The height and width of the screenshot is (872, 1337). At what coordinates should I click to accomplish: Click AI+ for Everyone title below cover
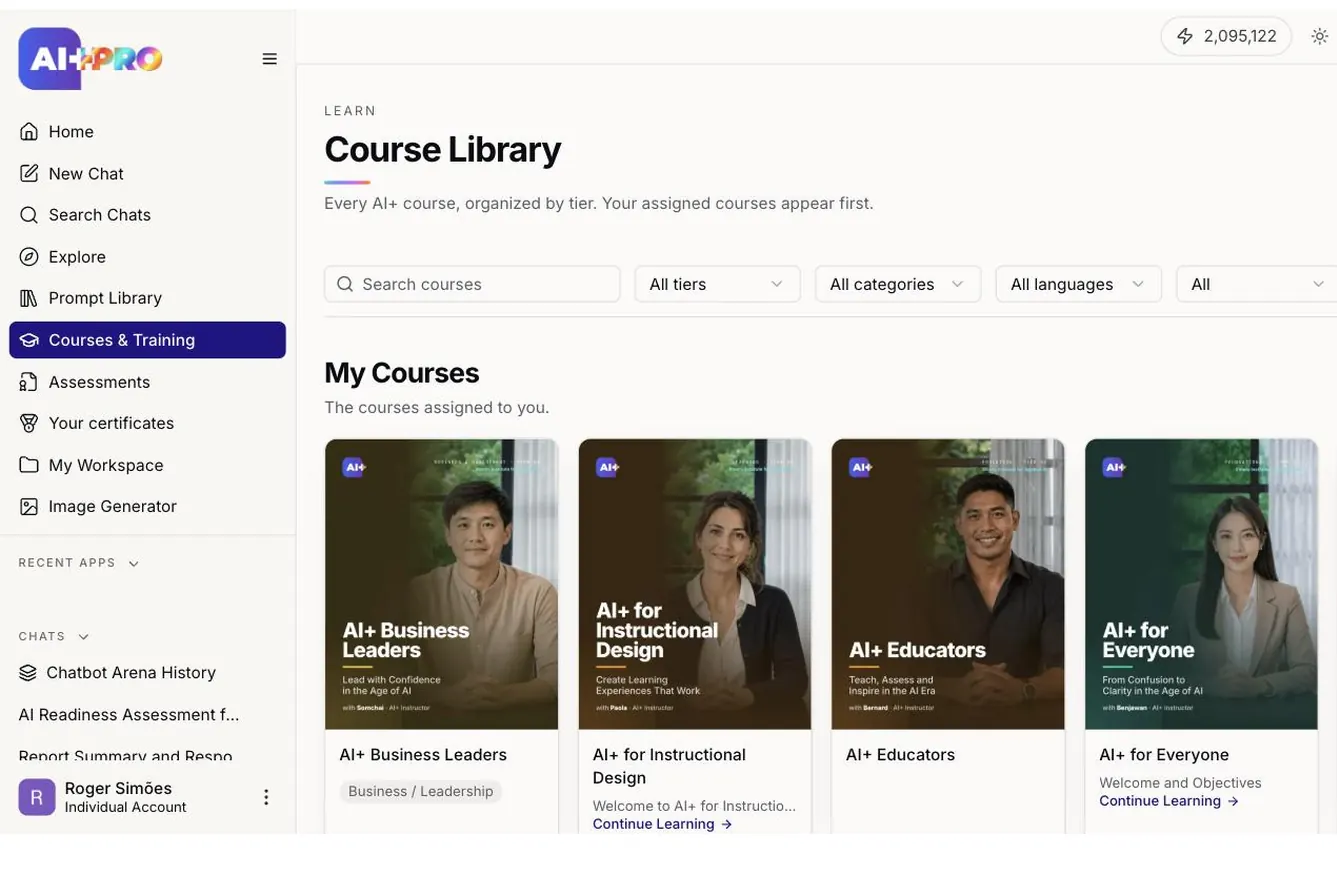point(1164,755)
